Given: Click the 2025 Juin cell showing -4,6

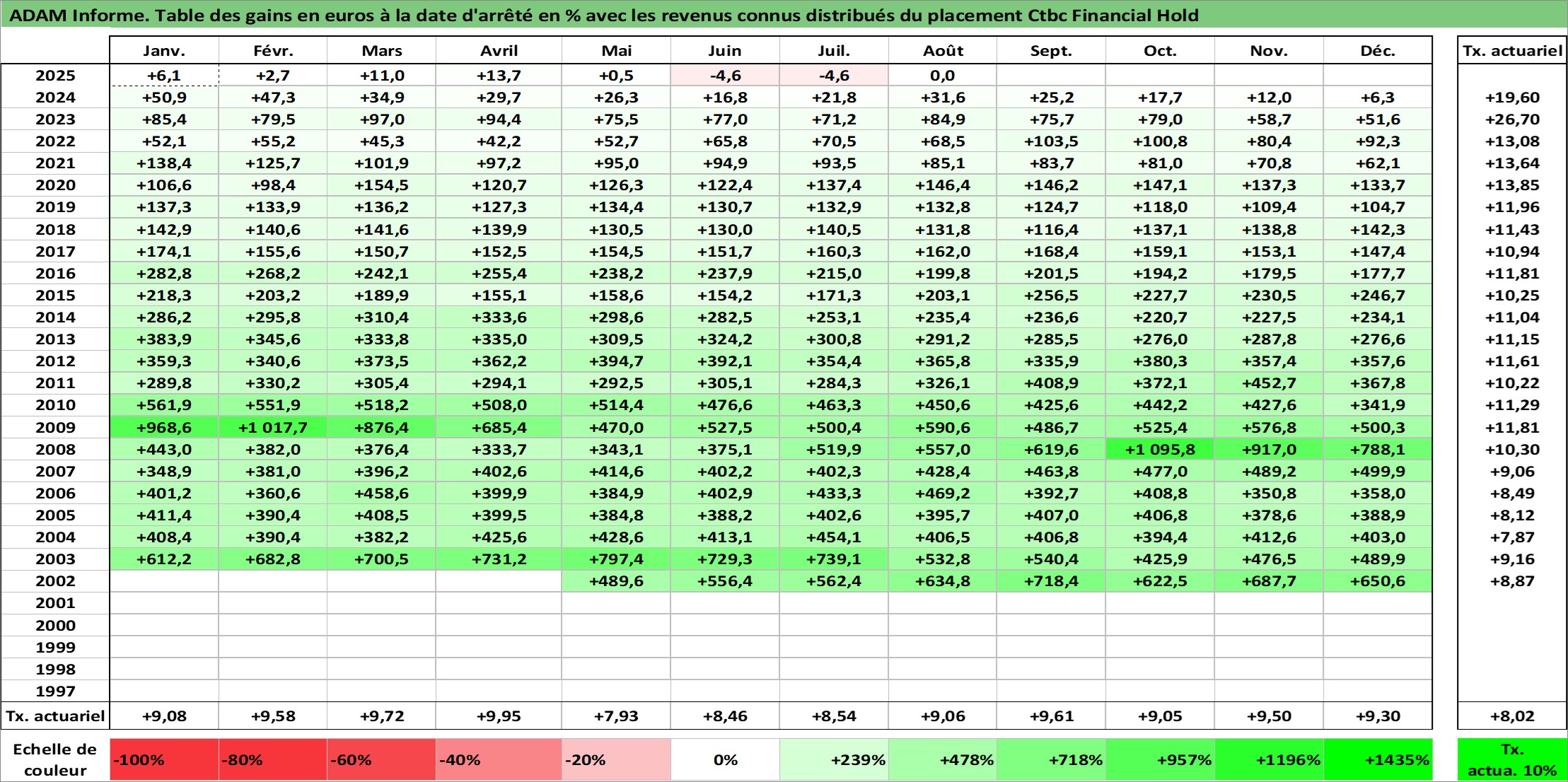Looking at the screenshot, I should 725,76.
